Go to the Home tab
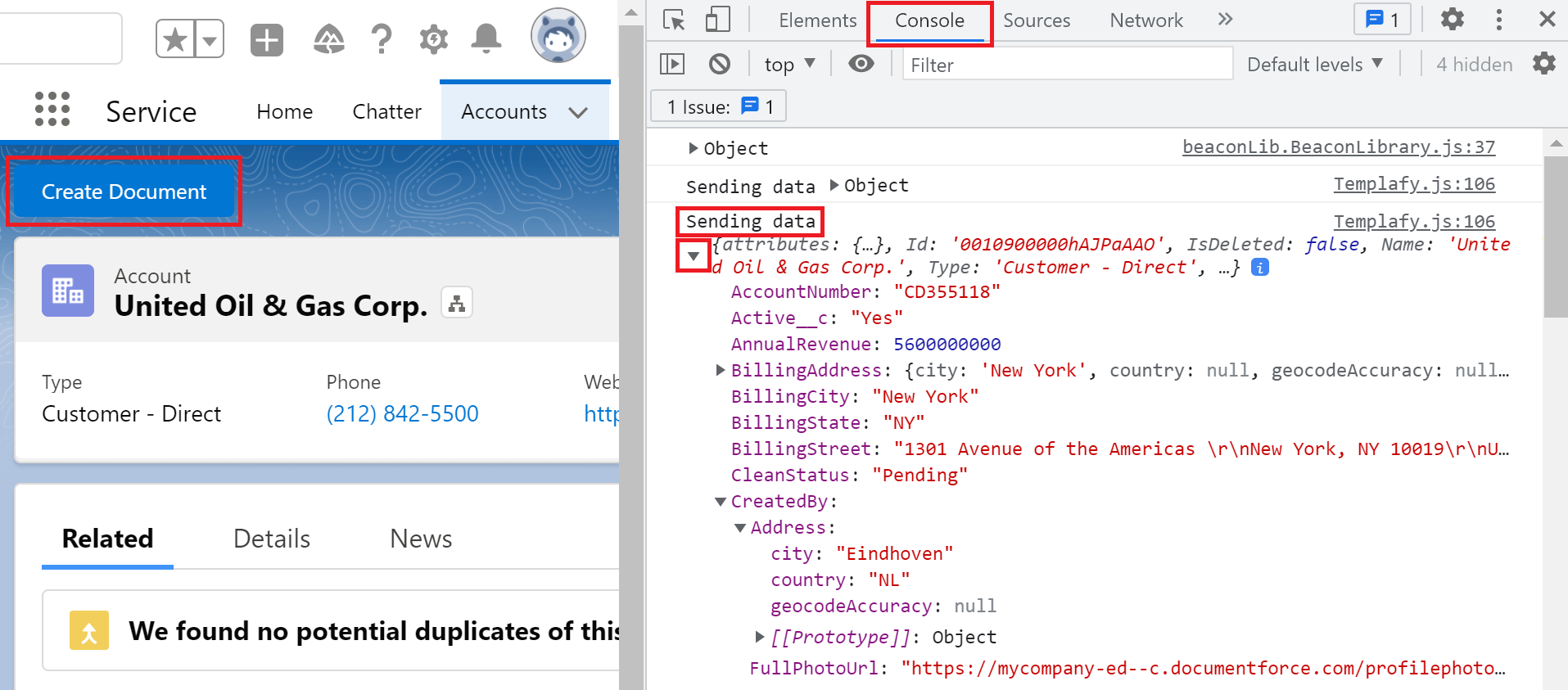1568x690 pixels. pos(284,111)
